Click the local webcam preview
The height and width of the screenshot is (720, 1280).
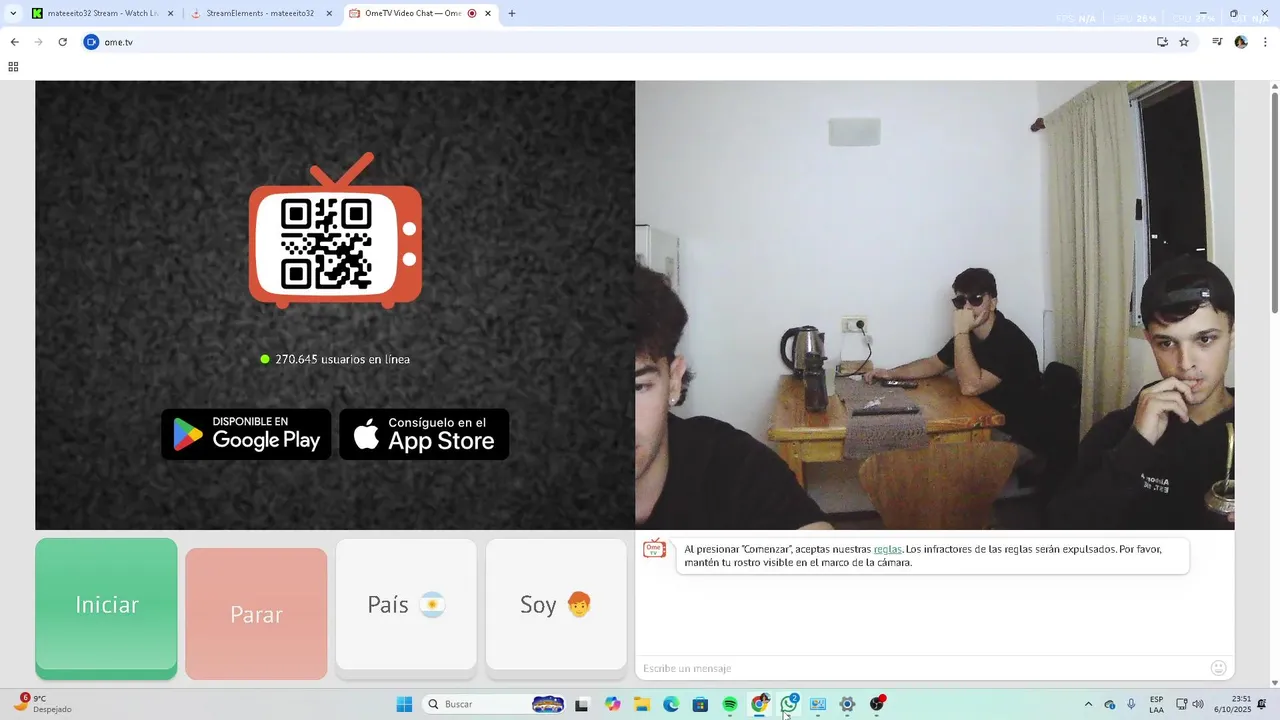(934, 305)
